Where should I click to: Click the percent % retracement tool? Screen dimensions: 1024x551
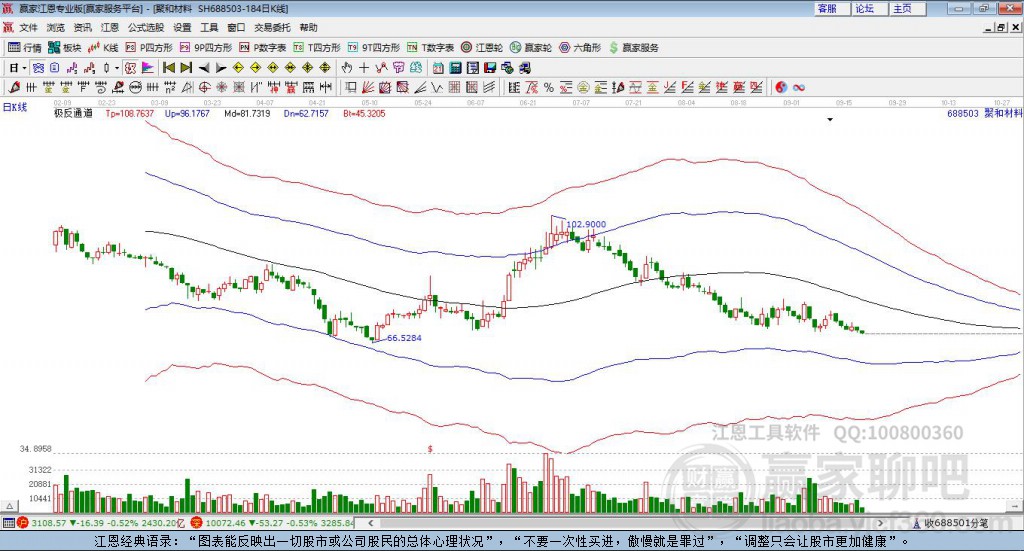pos(549,87)
